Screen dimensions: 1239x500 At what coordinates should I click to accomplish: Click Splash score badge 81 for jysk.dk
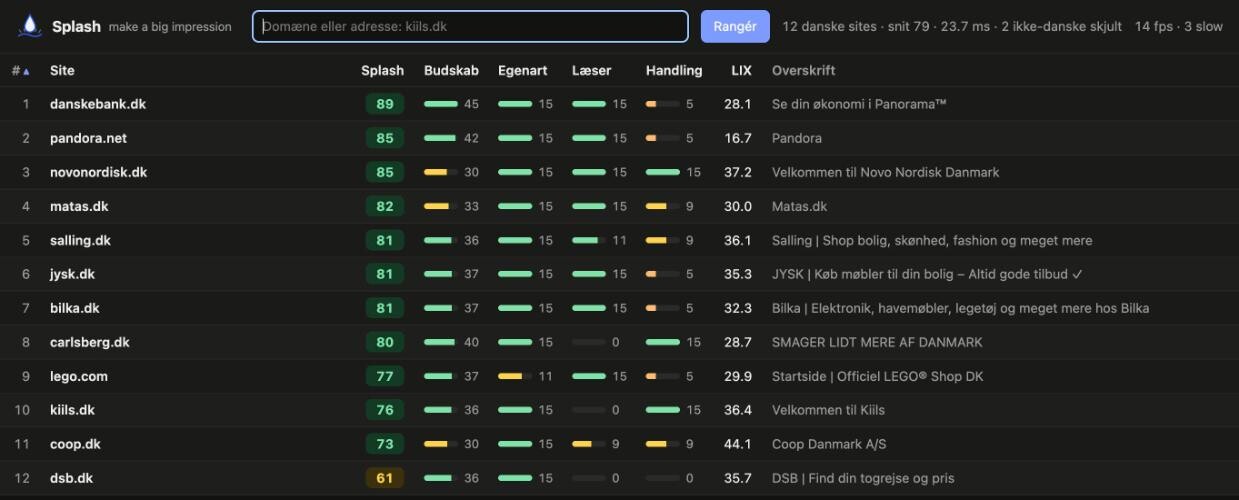pos(385,274)
